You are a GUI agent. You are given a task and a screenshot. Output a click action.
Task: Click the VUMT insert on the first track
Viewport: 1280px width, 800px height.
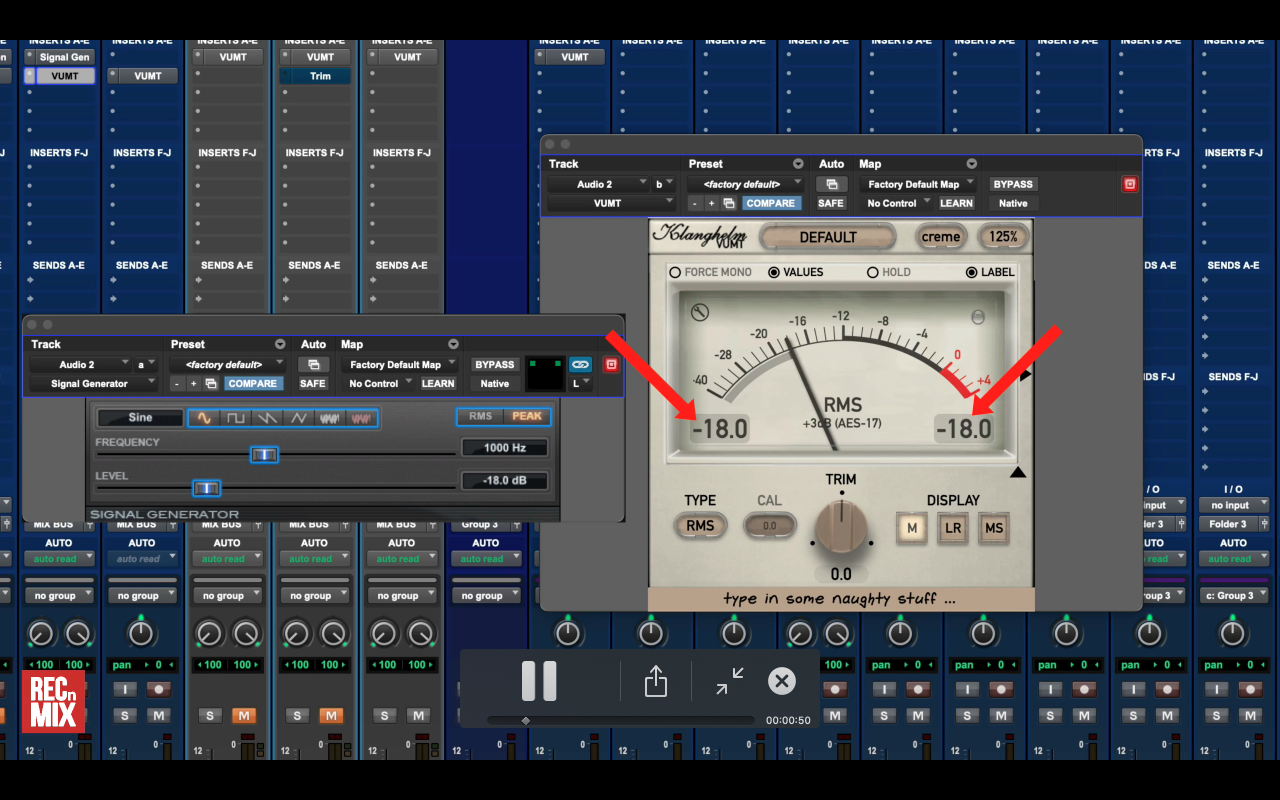(x=65, y=76)
